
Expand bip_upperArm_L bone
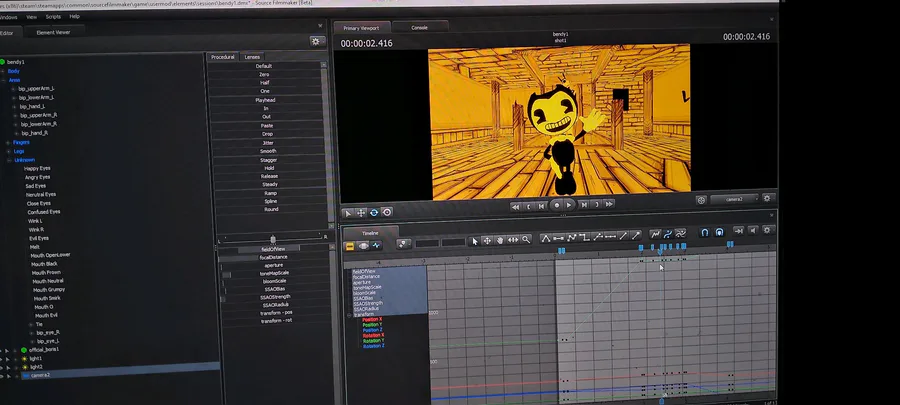[13, 89]
